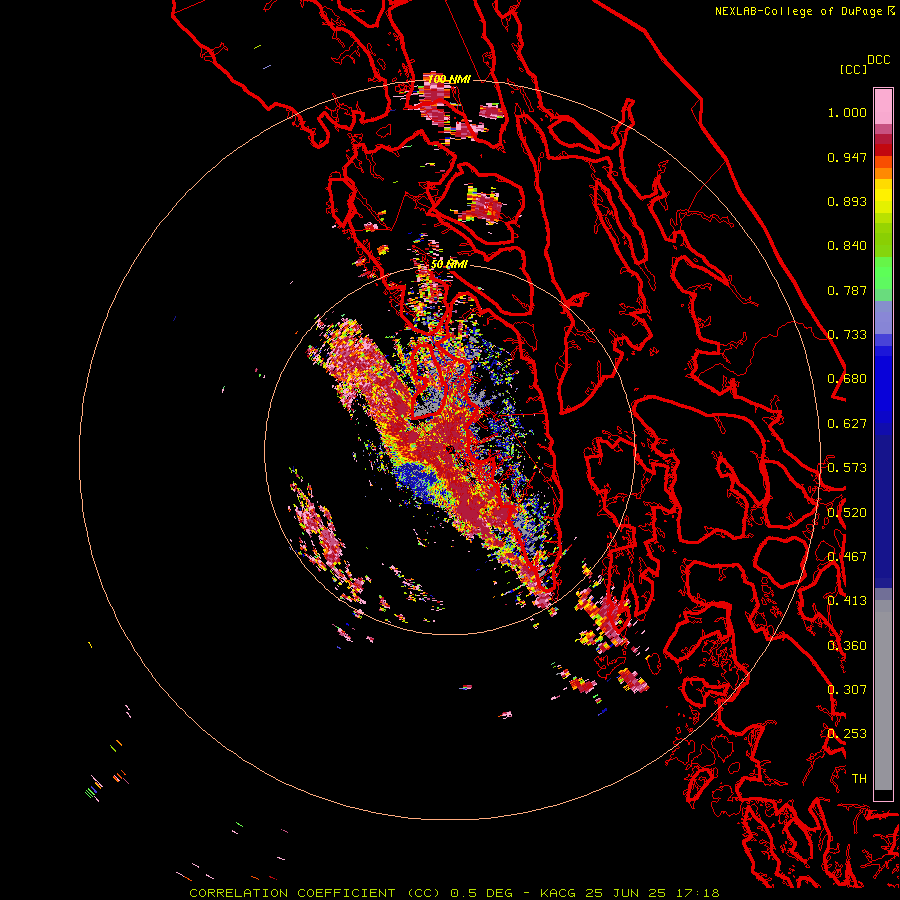Image resolution: width=900 pixels, height=900 pixels.
Task: Click the radar site marker at the rings' center
Action: pyautogui.click(x=450, y=449)
